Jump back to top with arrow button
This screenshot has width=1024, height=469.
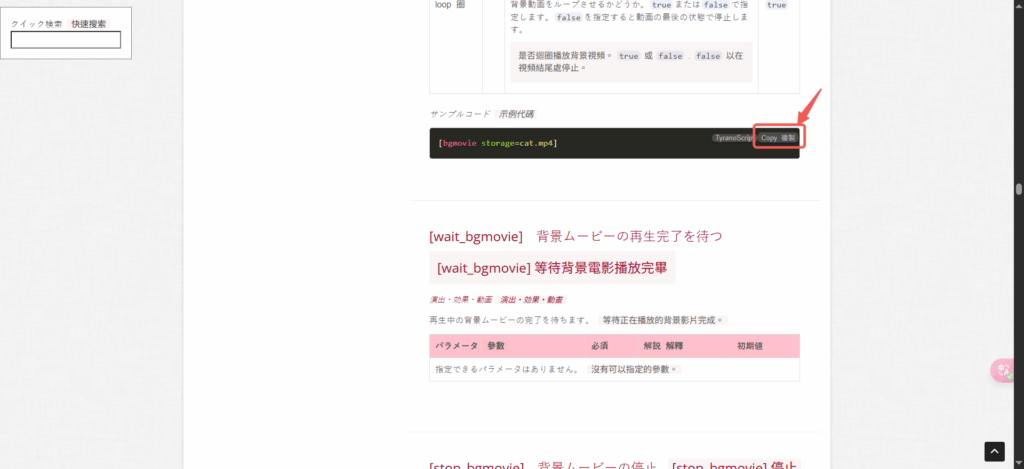tap(994, 451)
